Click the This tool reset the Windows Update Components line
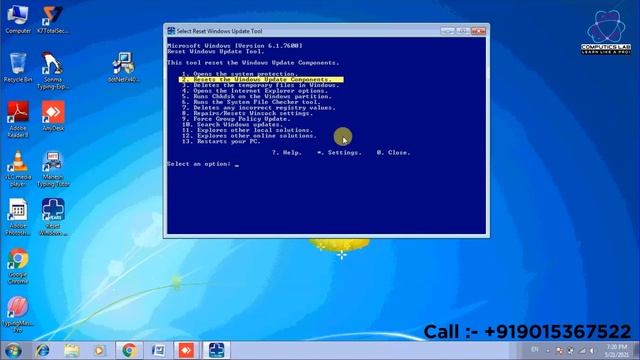Viewport: 640px width, 360px height. pyautogui.click(x=253, y=63)
